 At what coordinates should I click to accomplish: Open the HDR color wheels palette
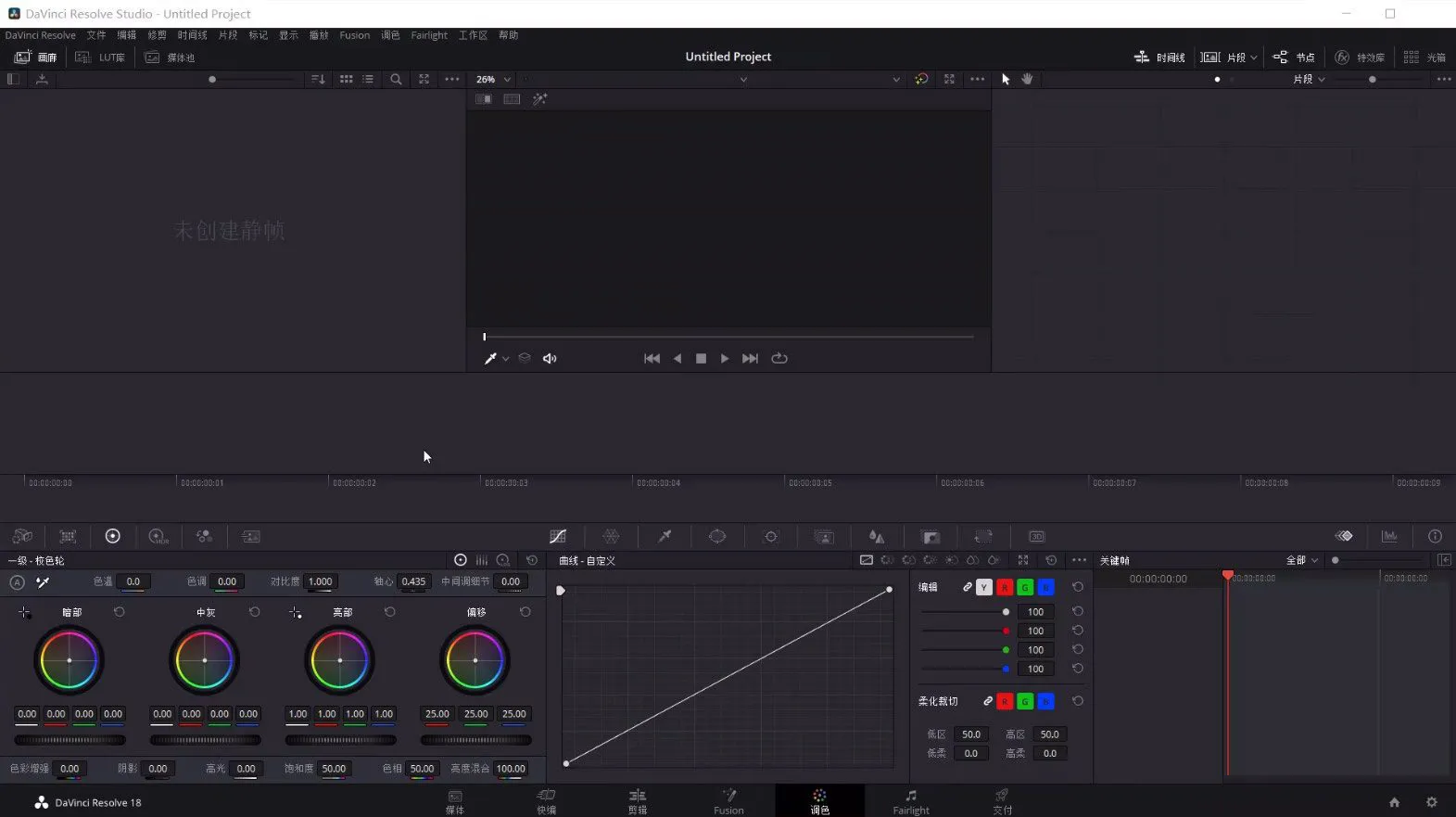[158, 537]
